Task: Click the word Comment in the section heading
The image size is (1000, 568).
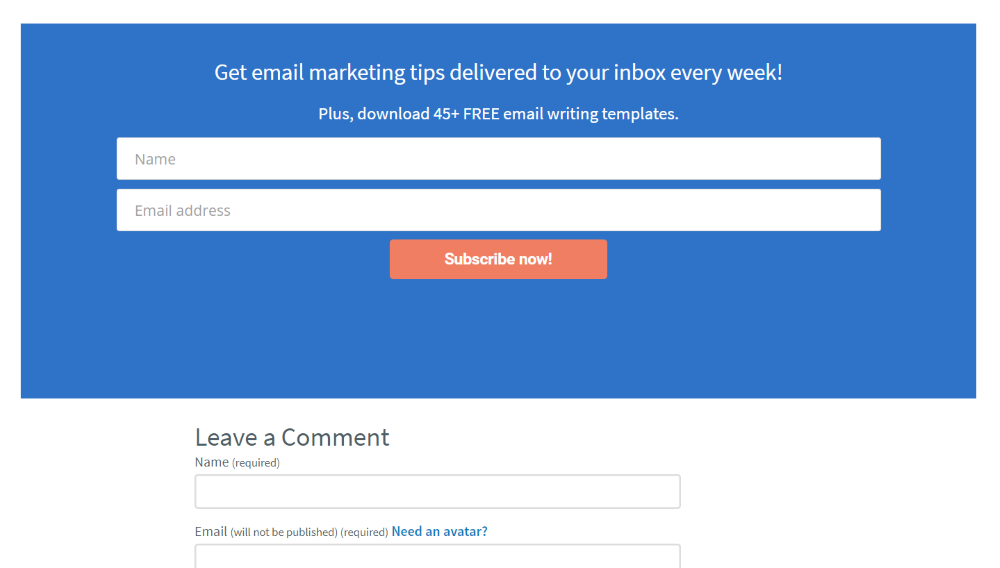Action: tap(335, 438)
